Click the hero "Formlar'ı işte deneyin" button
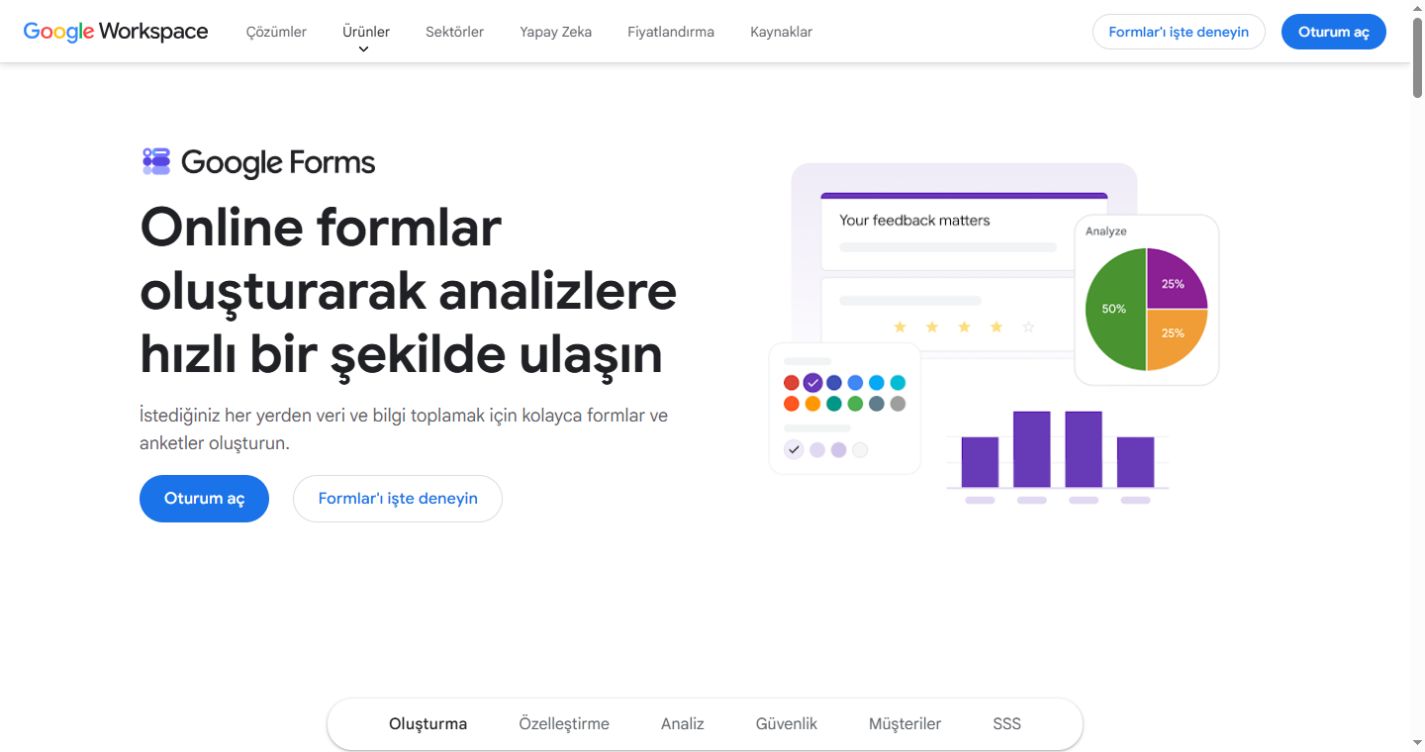The image size is (1425, 752). (x=397, y=498)
